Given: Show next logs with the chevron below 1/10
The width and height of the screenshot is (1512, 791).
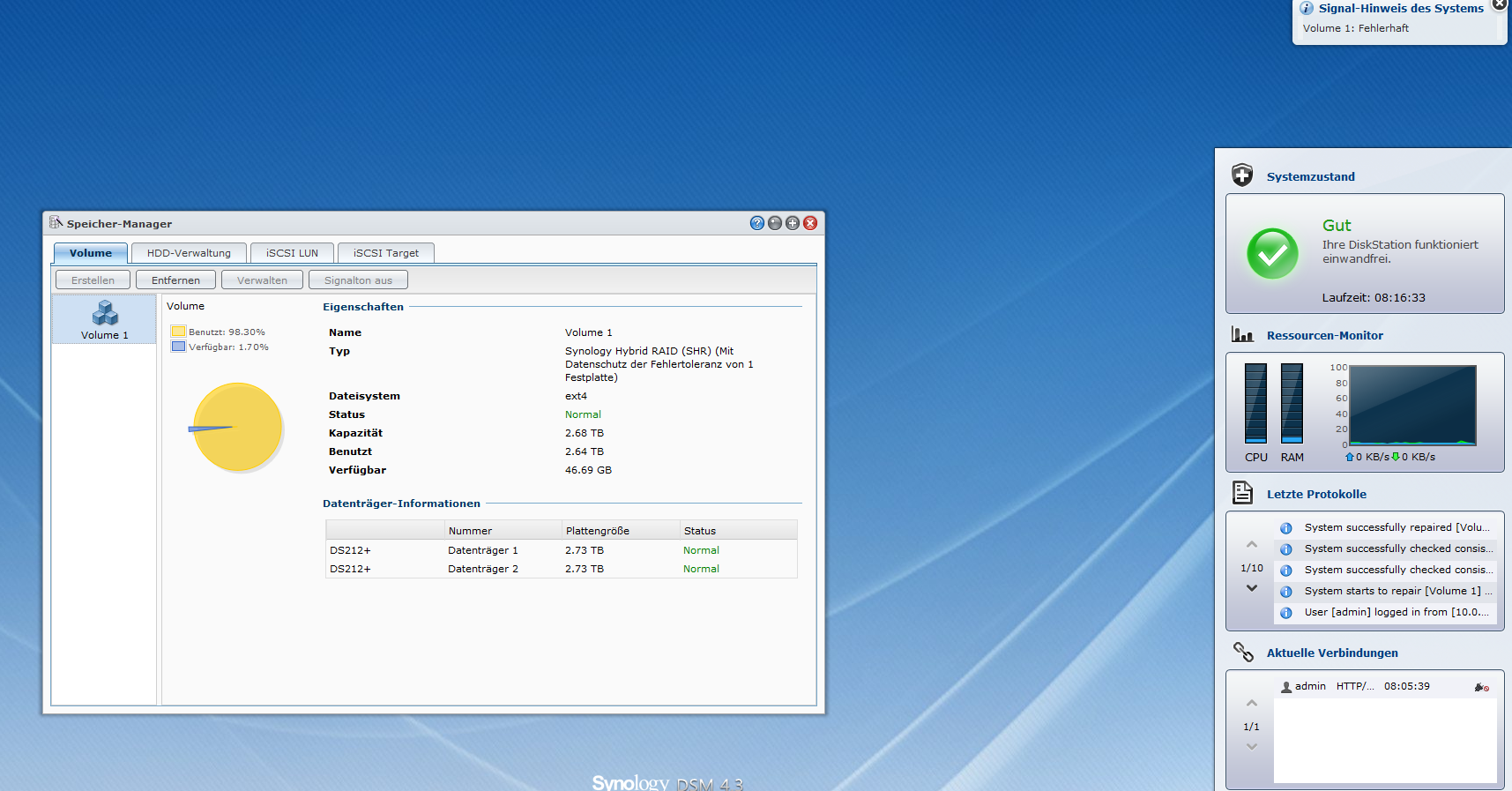Looking at the screenshot, I should pyautogui.click(x=1252, y=588).
